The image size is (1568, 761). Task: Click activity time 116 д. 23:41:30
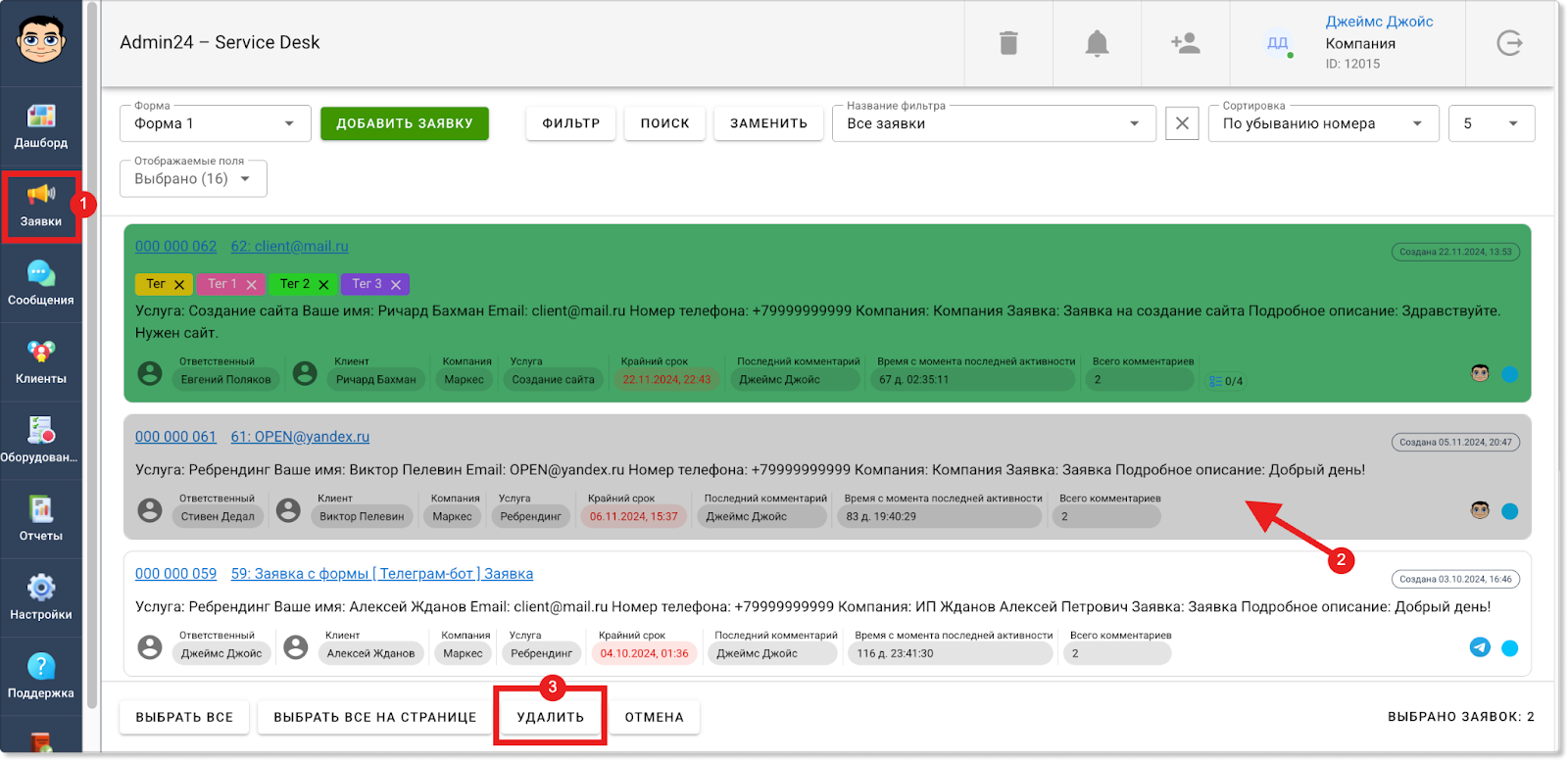click(951, 653)
